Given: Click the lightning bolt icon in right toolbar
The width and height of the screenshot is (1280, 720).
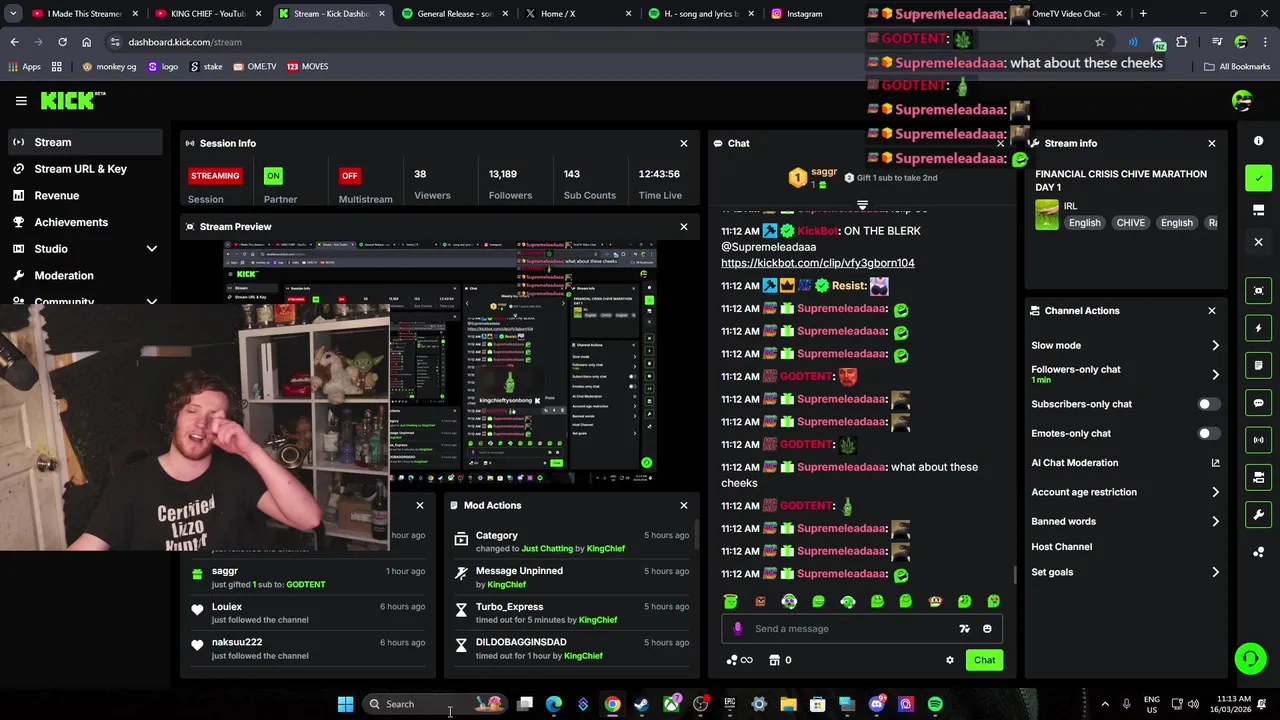Looking at the screenshot, I should click(x=1259, y=328).
